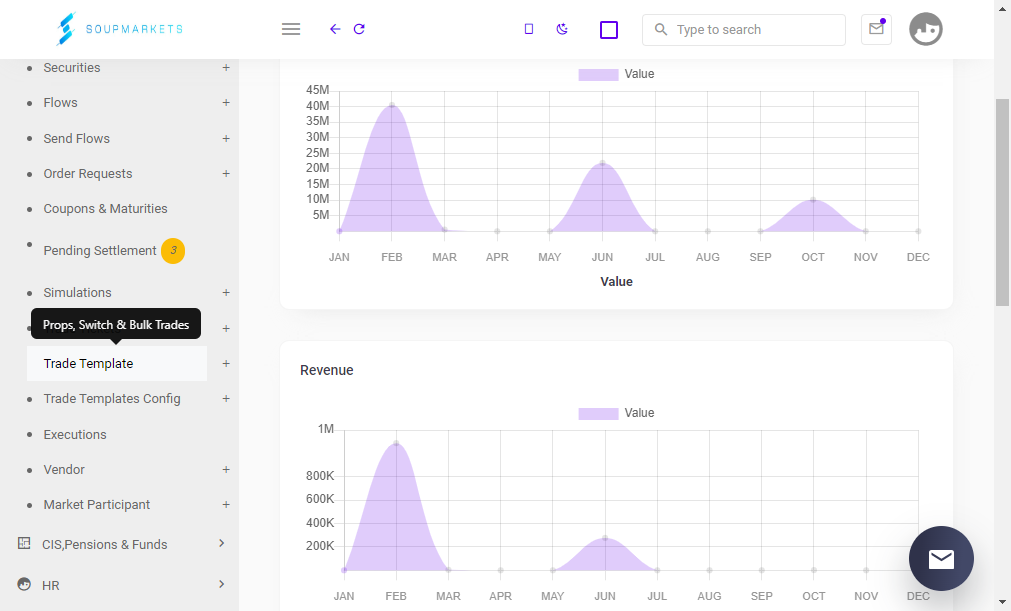Open CIS,Pensions & Funds section
Viewport: 1011px width, 611px height.
point(104,545)
